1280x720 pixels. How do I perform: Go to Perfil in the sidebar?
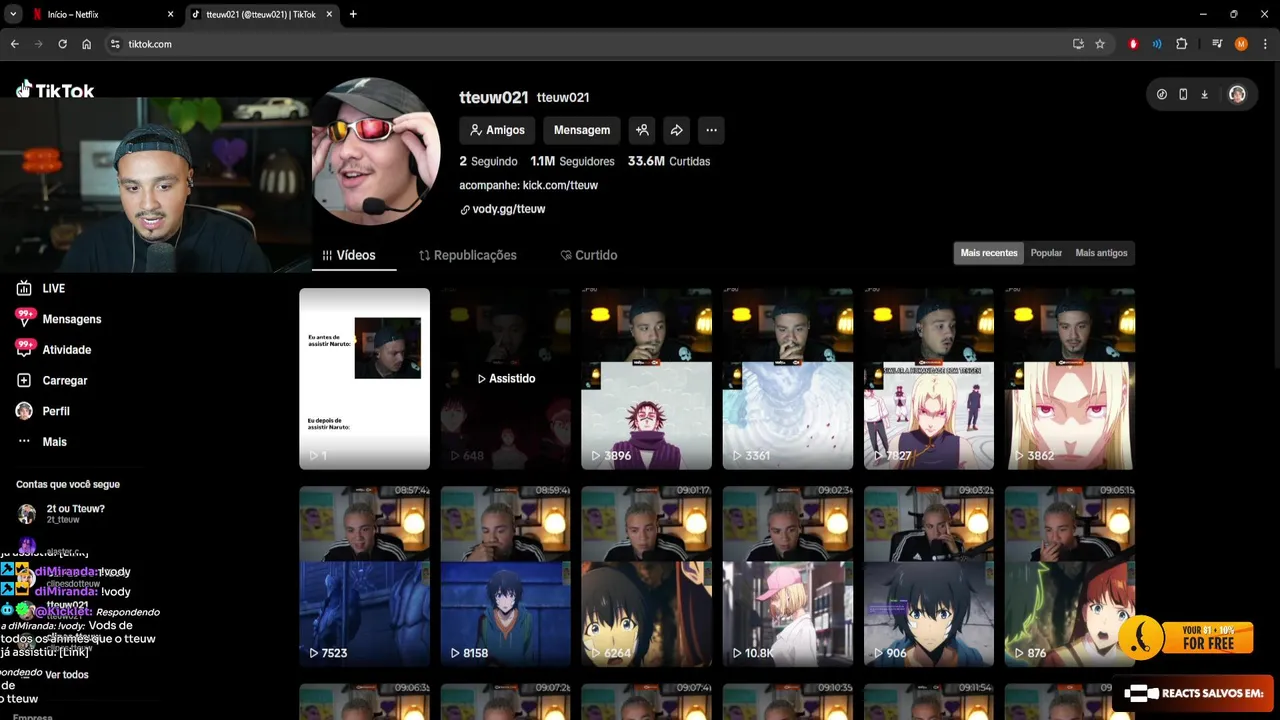point(43,411)
